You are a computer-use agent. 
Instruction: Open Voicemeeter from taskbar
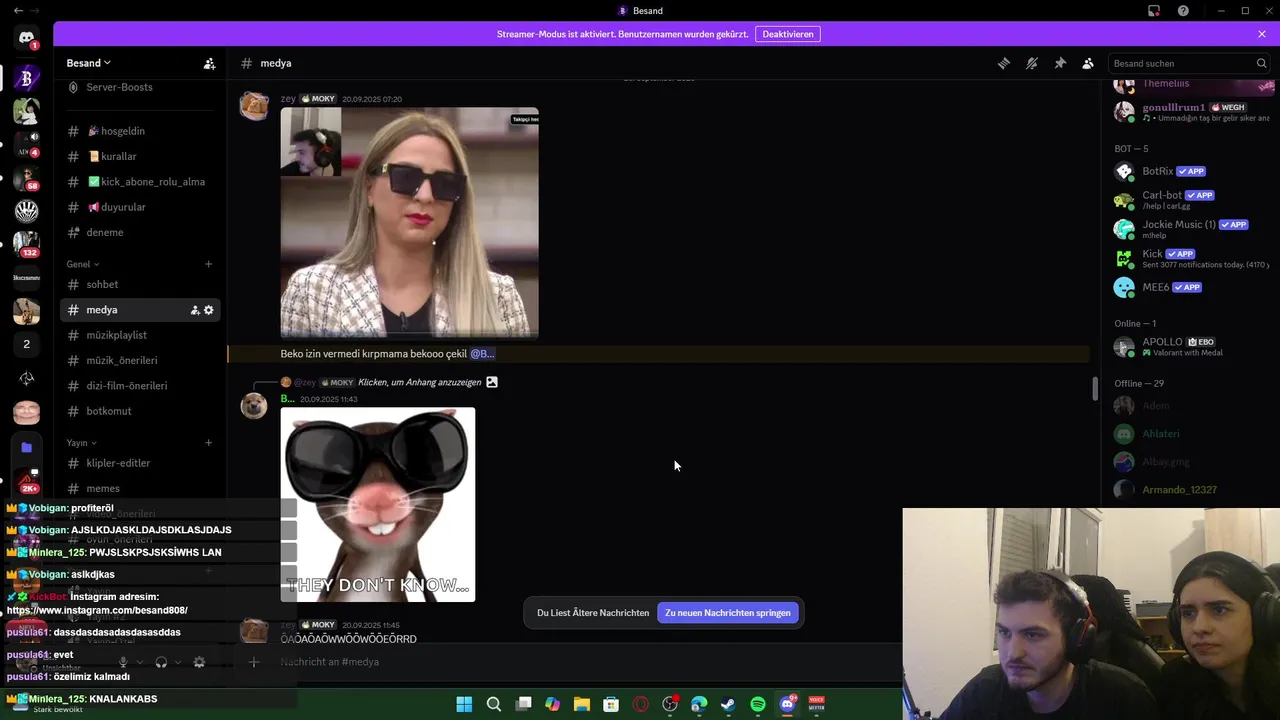click(x=816, y=704)
